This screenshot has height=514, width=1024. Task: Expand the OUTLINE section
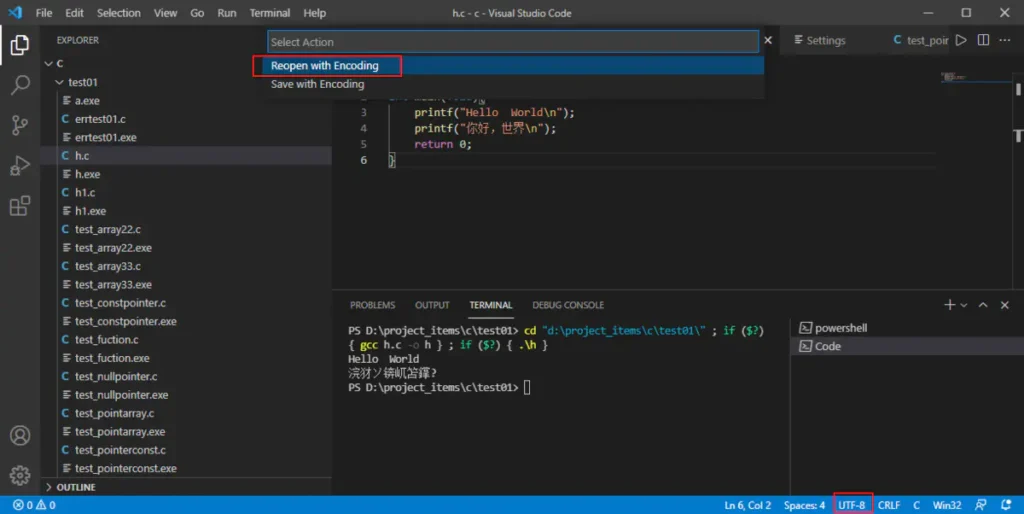pos(76,487)
